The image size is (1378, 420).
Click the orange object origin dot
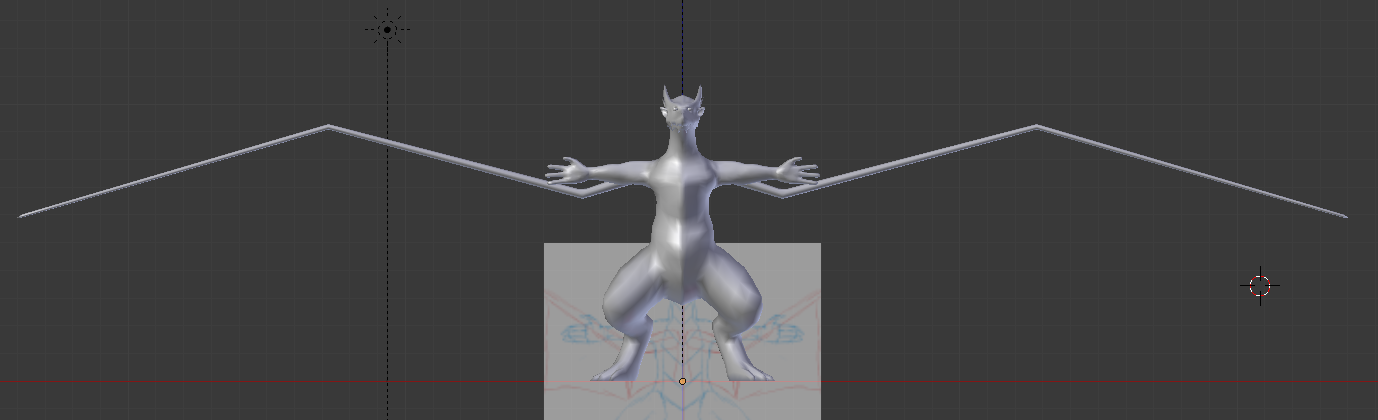(683, 381)
